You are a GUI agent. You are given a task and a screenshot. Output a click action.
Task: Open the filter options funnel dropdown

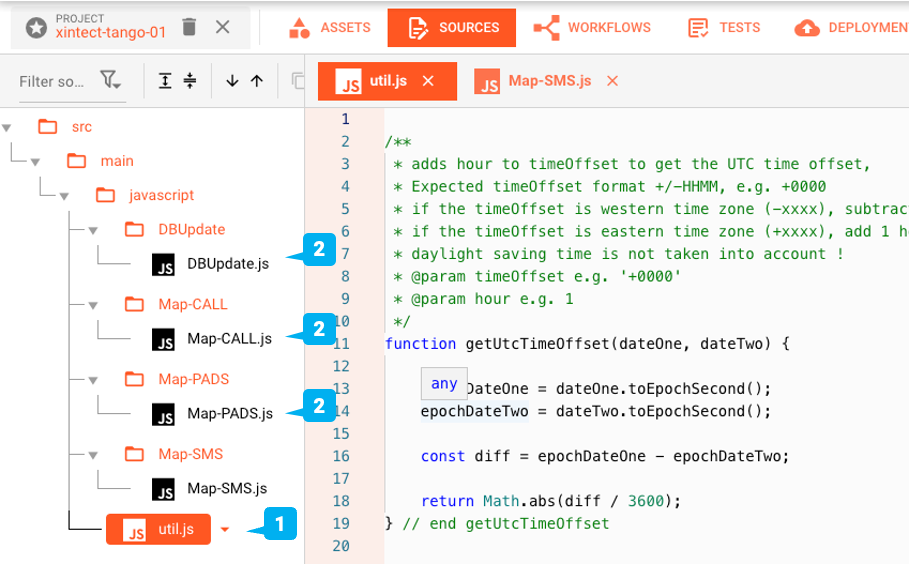tap(110, 81)
